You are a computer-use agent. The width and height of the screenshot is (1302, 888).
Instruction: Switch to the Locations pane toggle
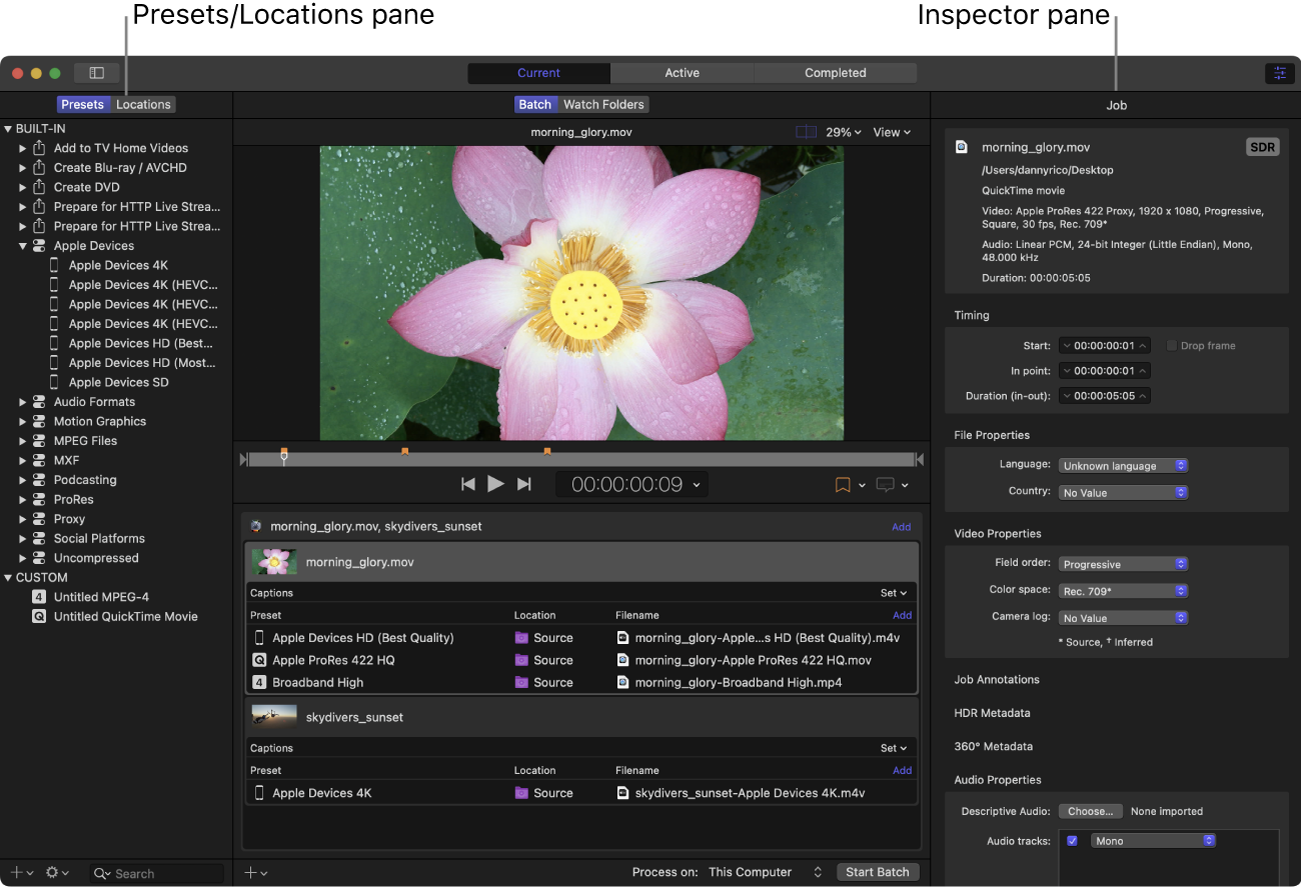coord(143,104)
